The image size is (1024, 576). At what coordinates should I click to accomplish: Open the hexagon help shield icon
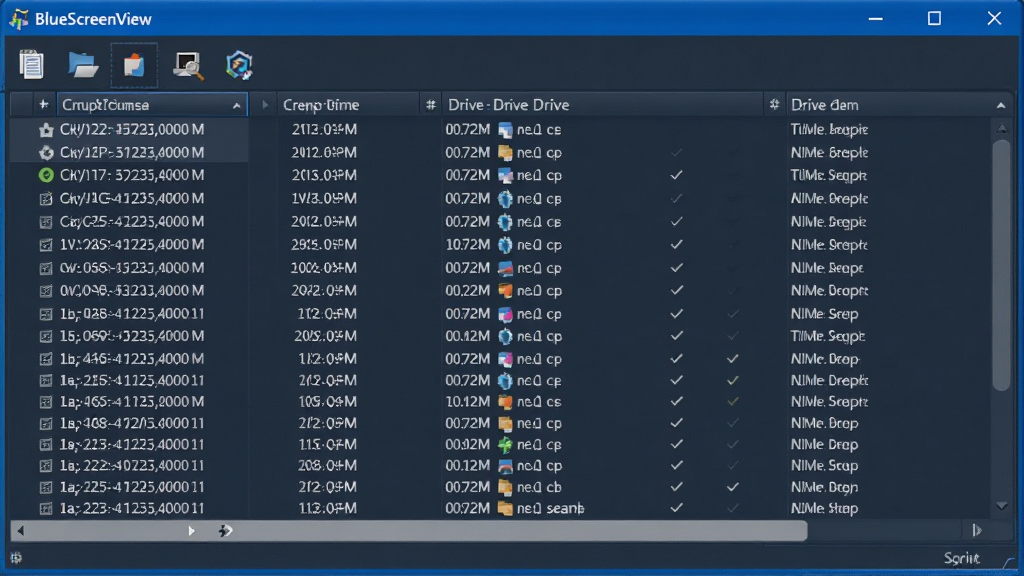tap(239, 65)
